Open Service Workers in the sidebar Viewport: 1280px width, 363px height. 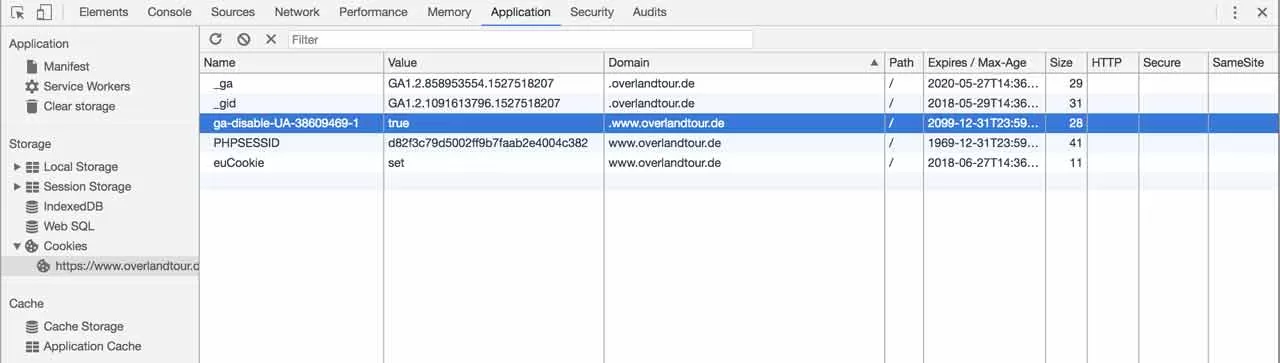(x=87, y=86)
